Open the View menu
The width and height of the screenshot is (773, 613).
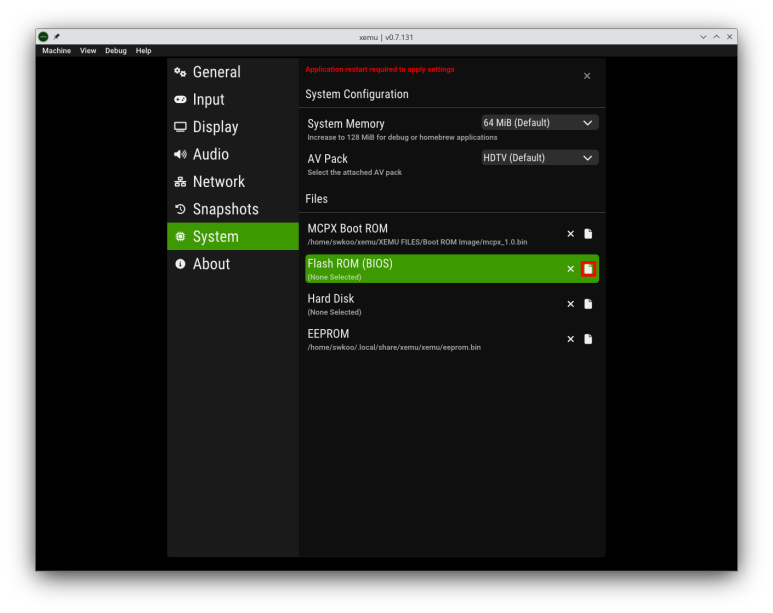coord(88,51)
